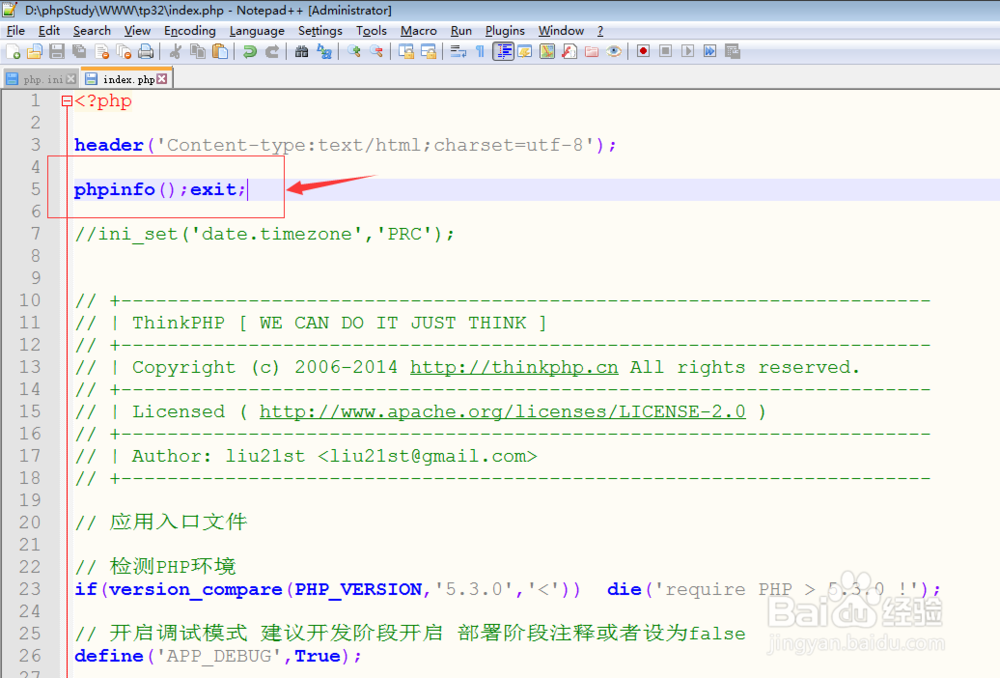Click the Zoom In magnifier icon
The width and height of the screenshot is (1000, 678).
coord(354,52)
